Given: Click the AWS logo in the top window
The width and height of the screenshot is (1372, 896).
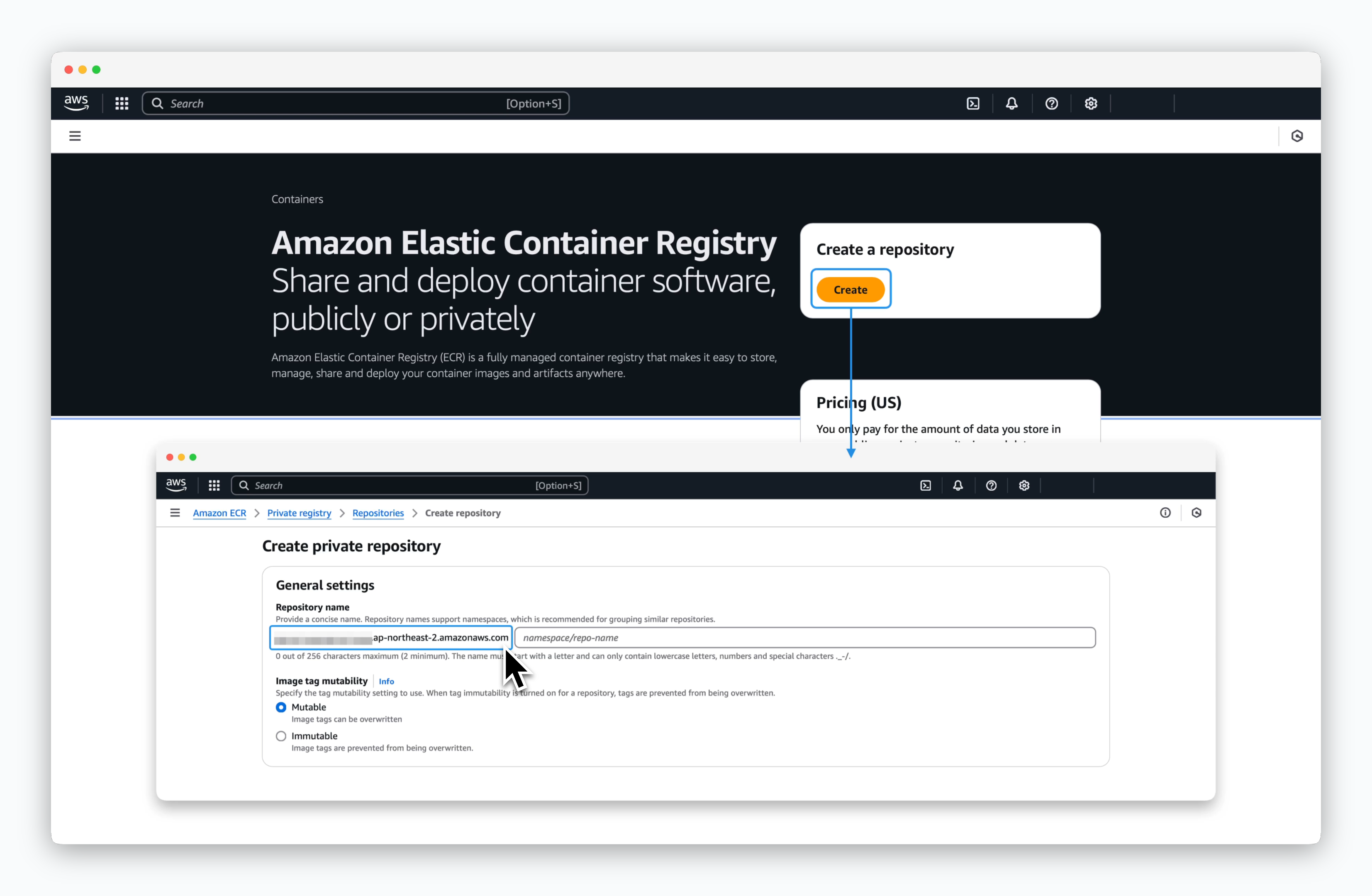Looking at the screenshot, I should tap(76, 103).
